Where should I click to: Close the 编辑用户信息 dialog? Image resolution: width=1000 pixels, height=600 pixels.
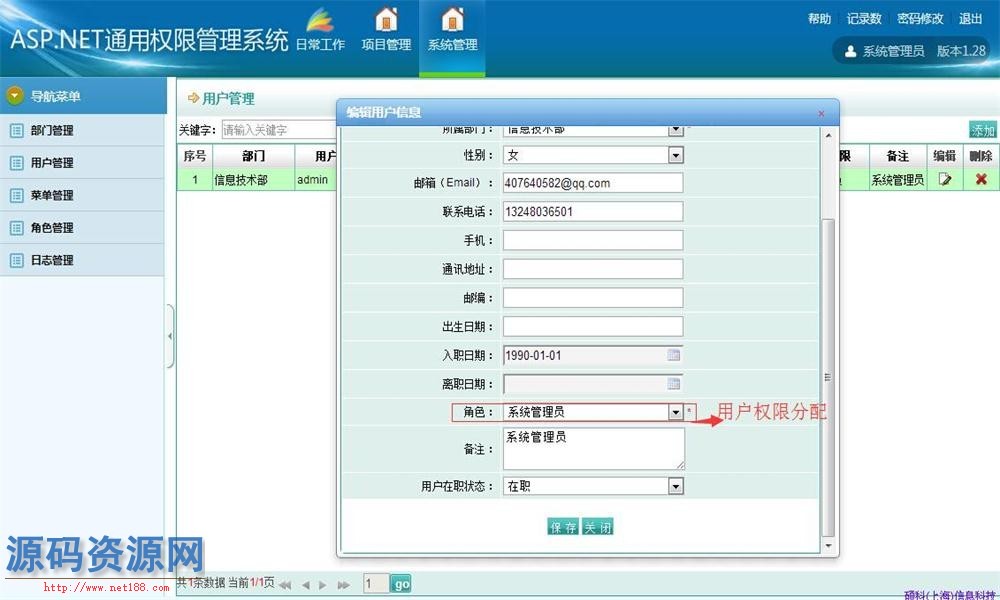click(x=821, y=113)
